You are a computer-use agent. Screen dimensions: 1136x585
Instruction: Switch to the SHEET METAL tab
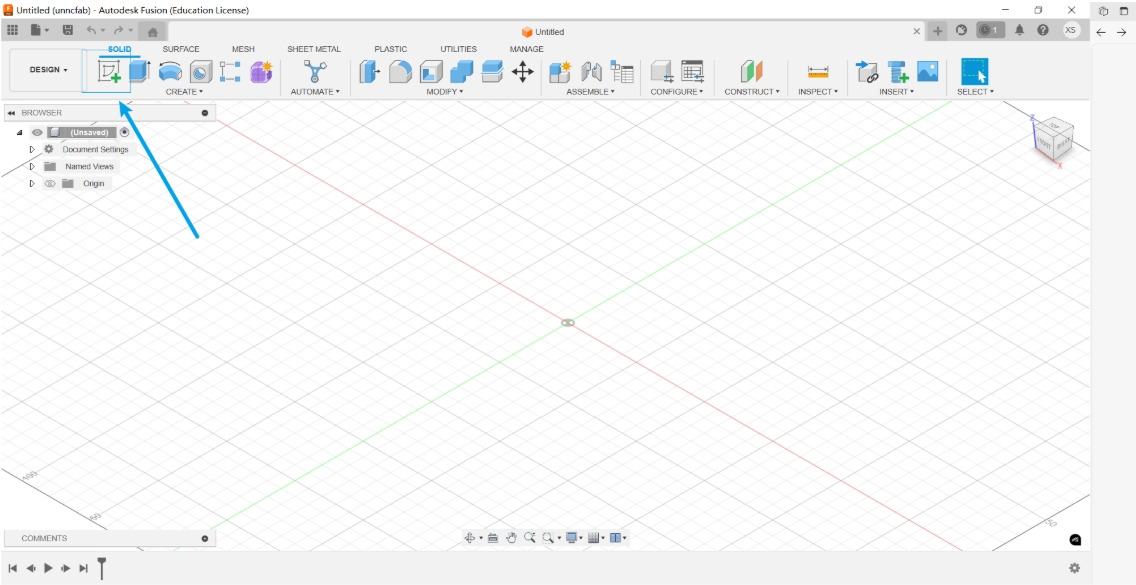tap(314, 49)
